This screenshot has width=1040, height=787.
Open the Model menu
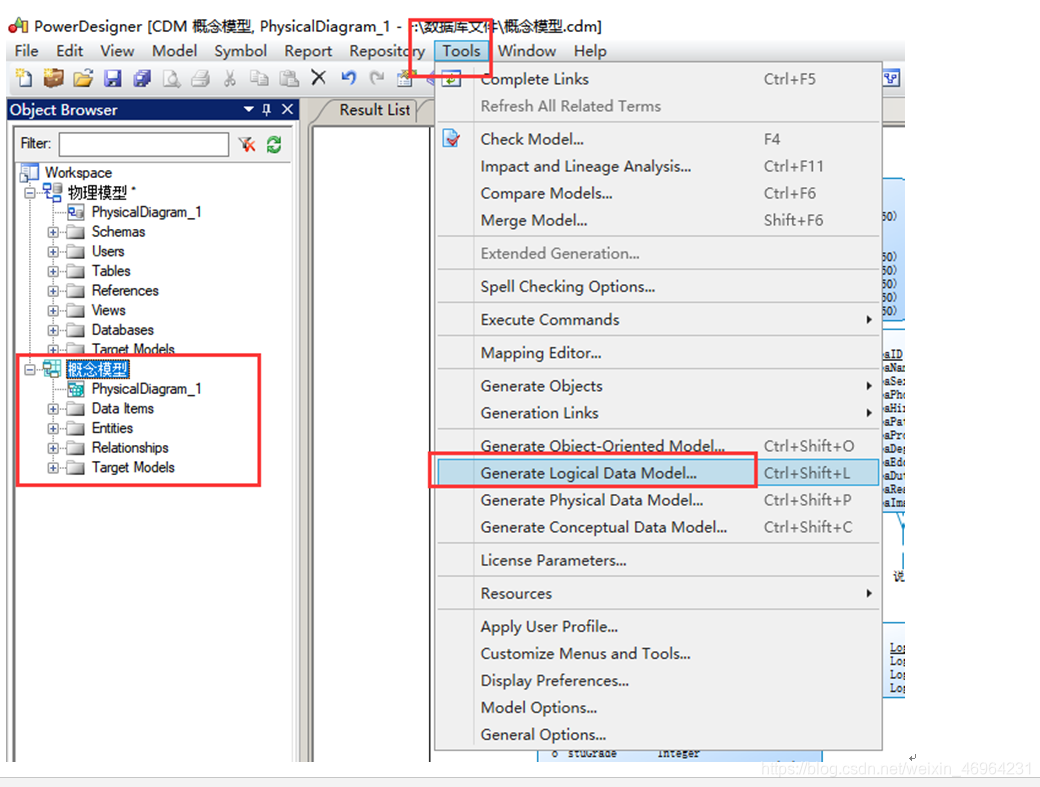click(x=174, y=51)
